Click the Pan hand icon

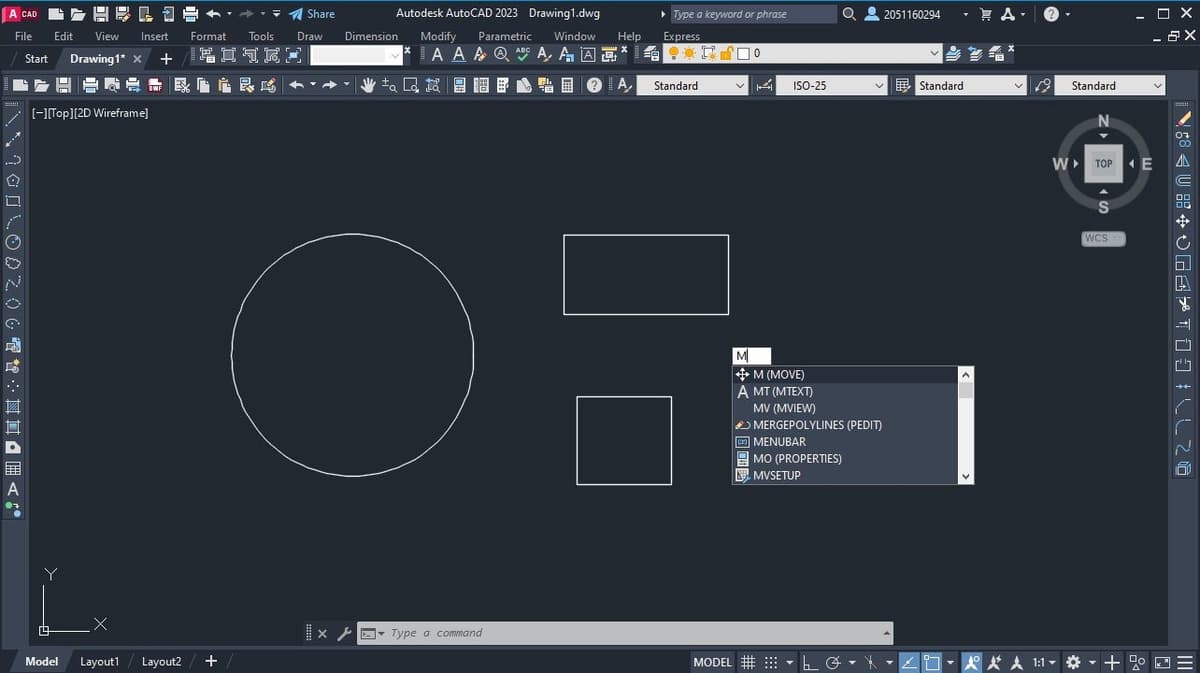[x=367, y=86]
